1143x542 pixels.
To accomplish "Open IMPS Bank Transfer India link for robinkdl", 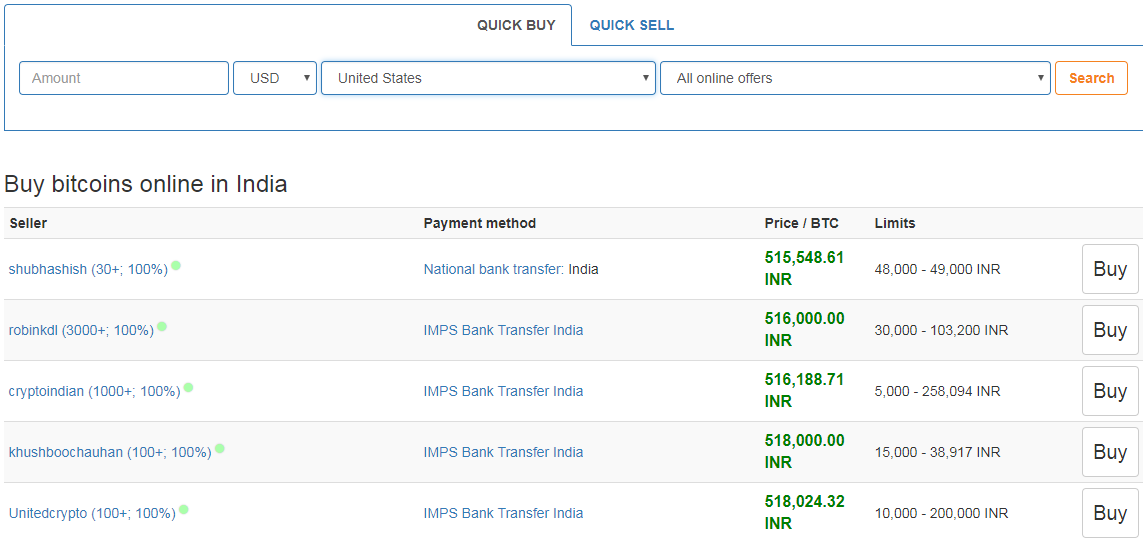I will (x=503, y=330).
